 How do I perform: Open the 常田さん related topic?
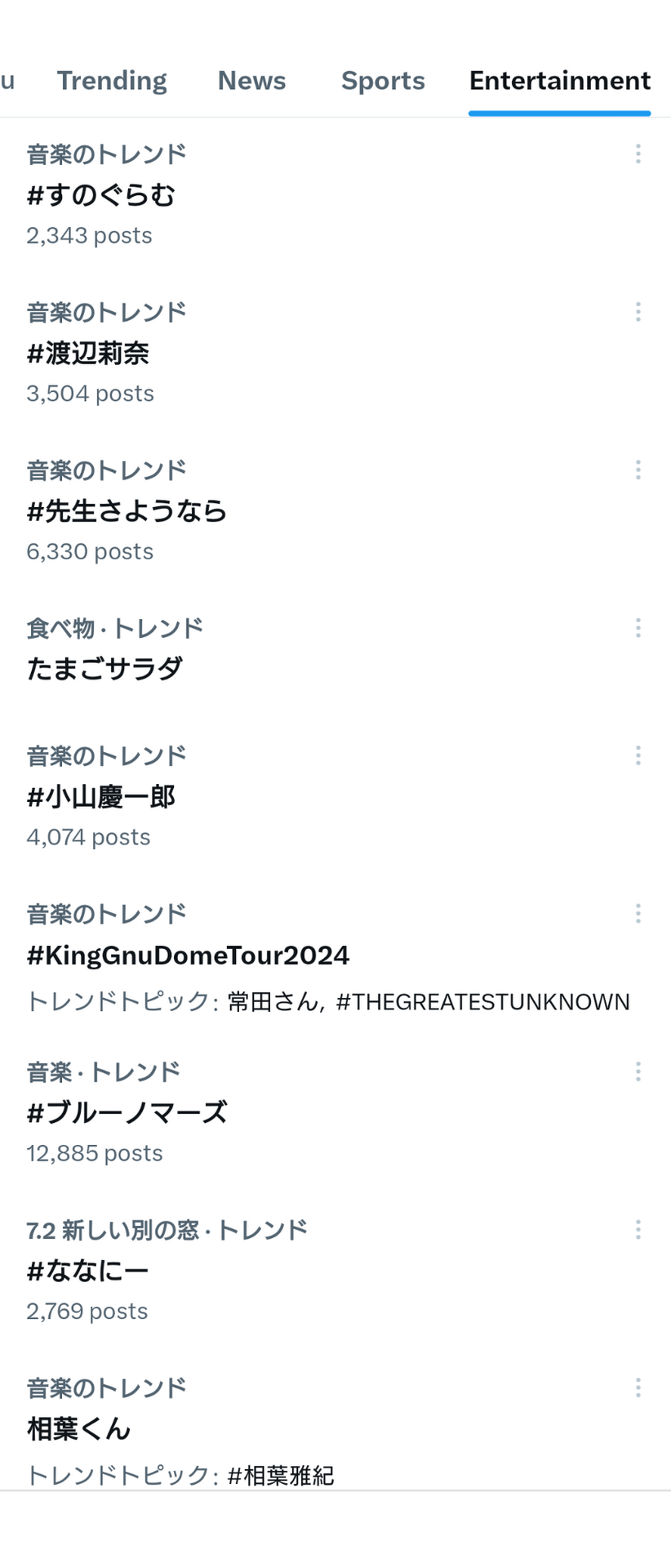tap(273, 1002)
